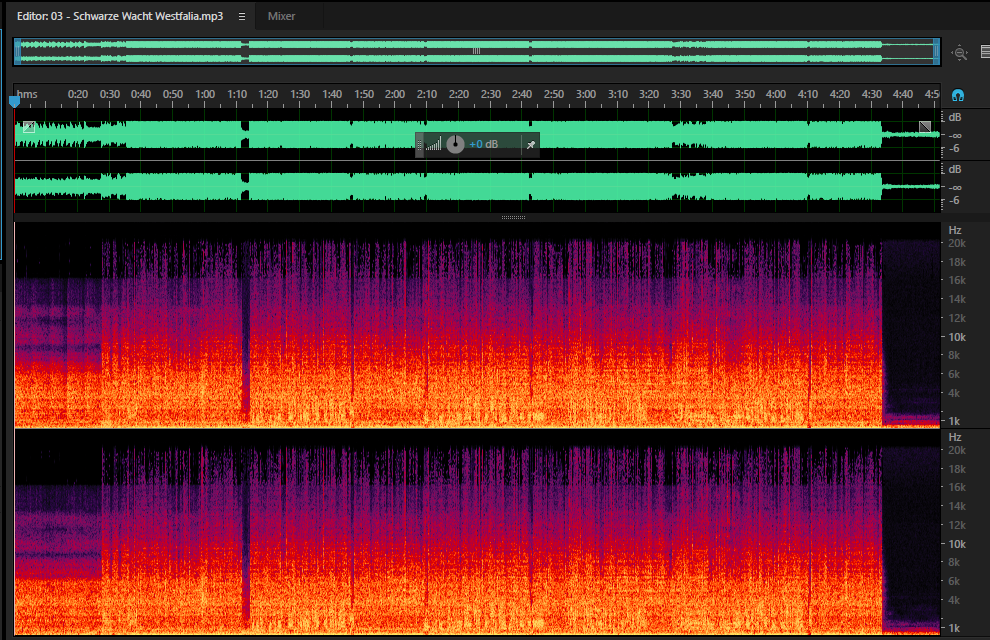Click the blue playhead marker on the timeline

pos(15,101)
